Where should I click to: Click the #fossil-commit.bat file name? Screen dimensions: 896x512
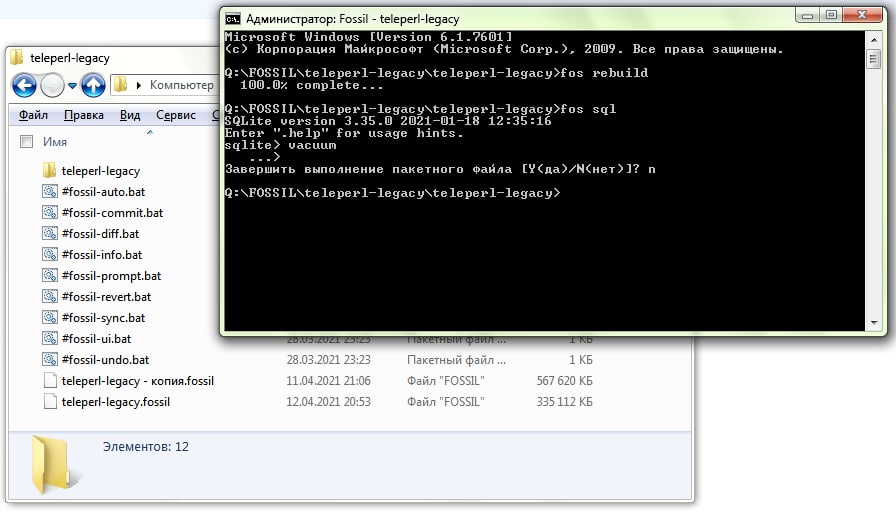point(112,213)
